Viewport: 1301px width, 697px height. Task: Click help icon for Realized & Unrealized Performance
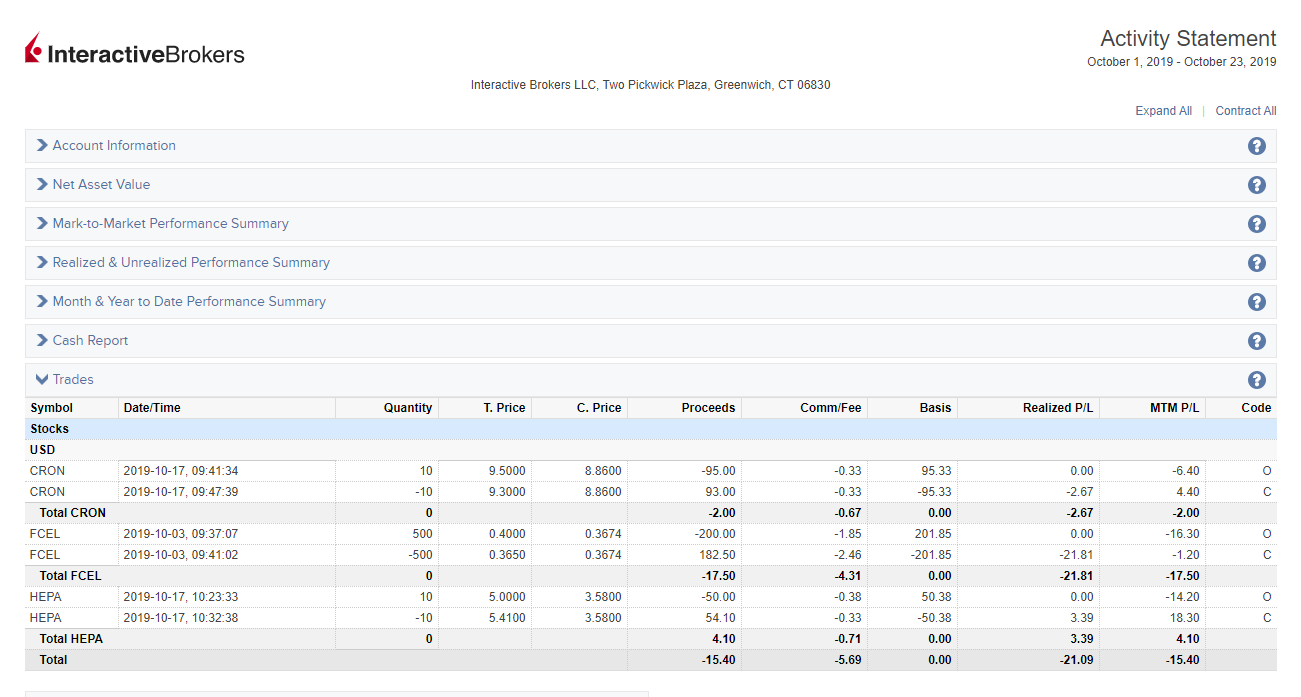[x=1256, y=263]
